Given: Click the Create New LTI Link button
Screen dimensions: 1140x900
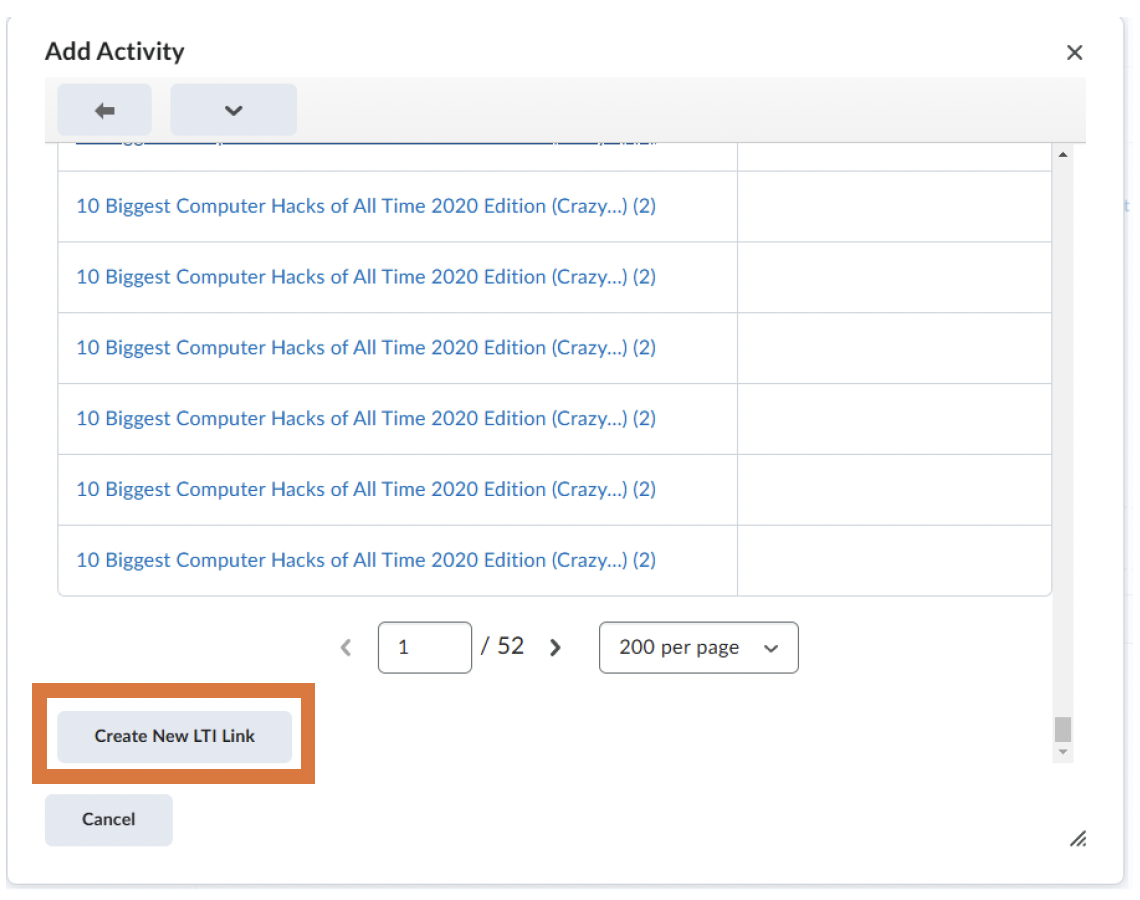Looking at the screenshot, I should click(x=175, y=736).
